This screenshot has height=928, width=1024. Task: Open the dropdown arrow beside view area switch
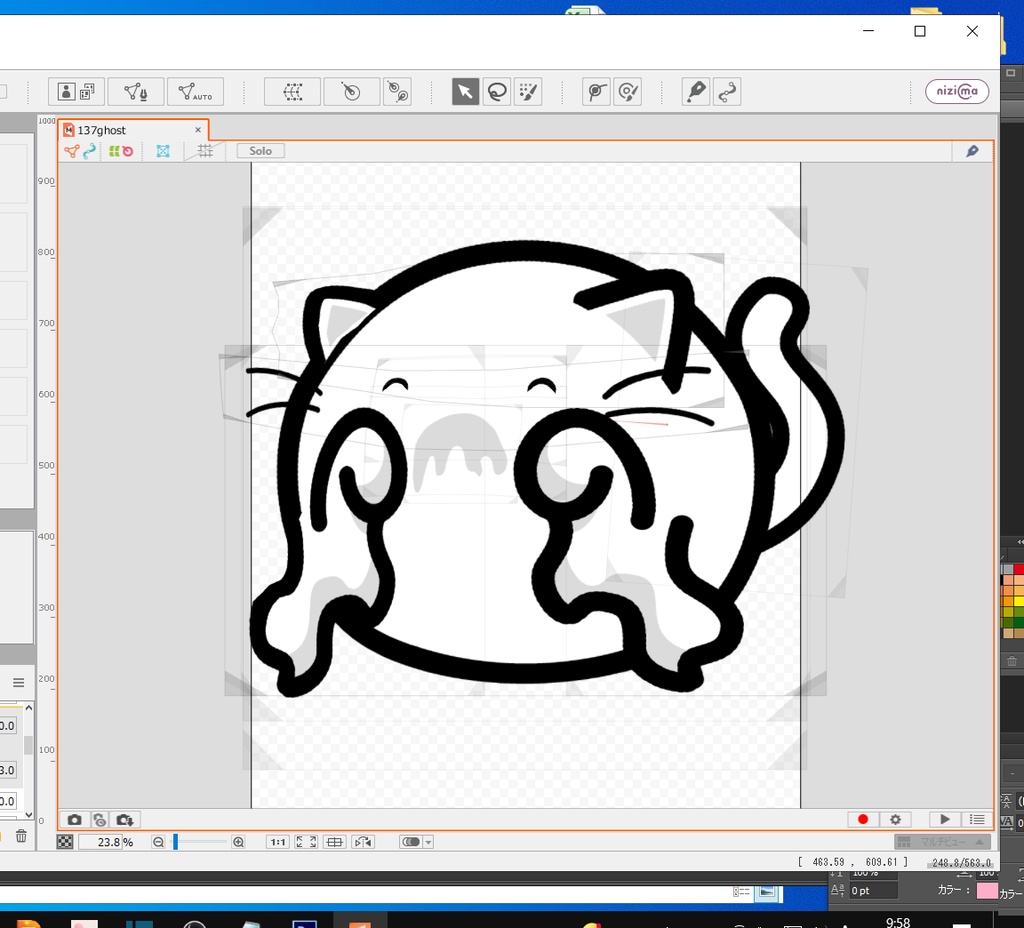pos(428,842)
